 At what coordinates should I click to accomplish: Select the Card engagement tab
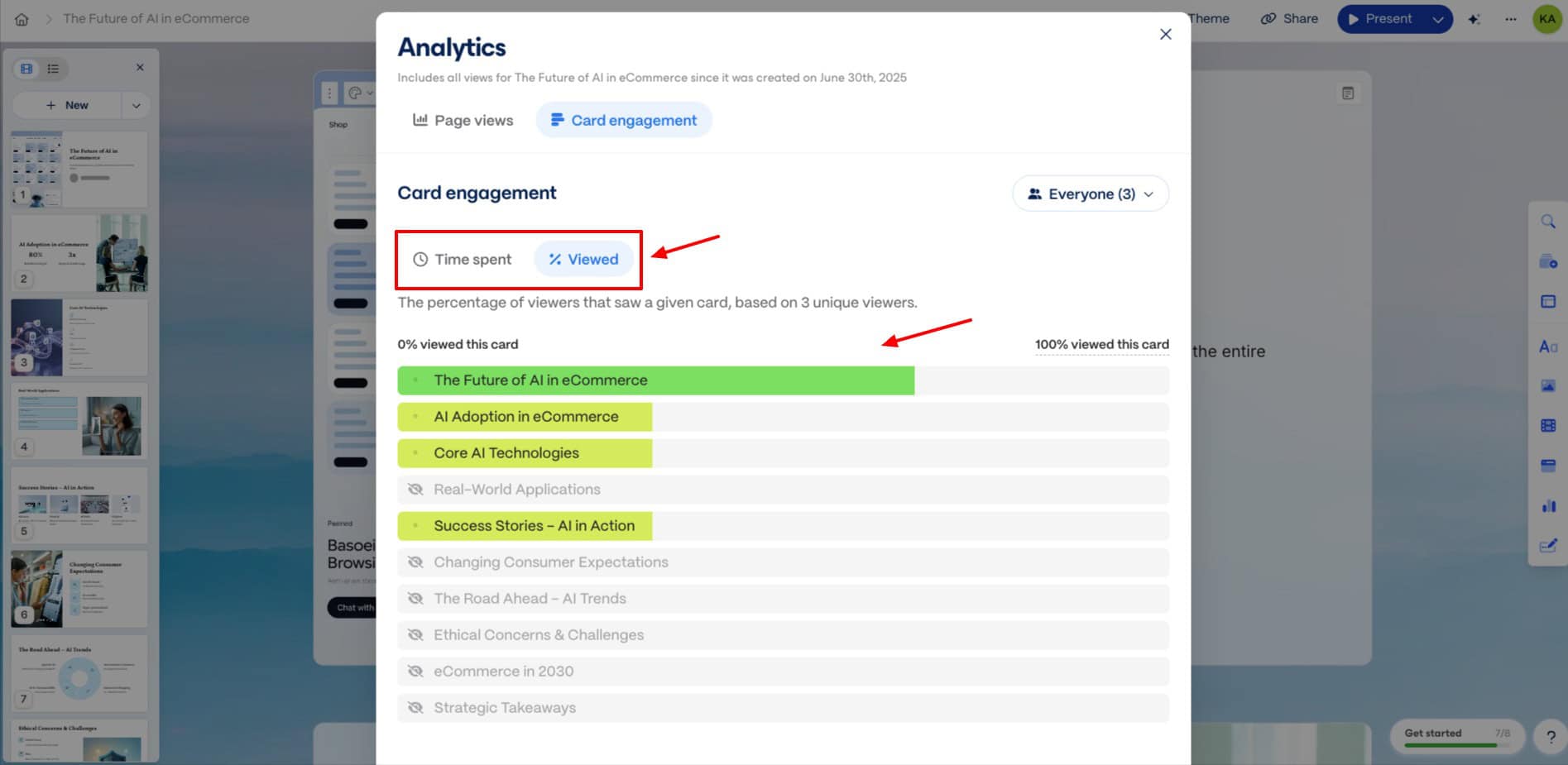pos(624,121)
